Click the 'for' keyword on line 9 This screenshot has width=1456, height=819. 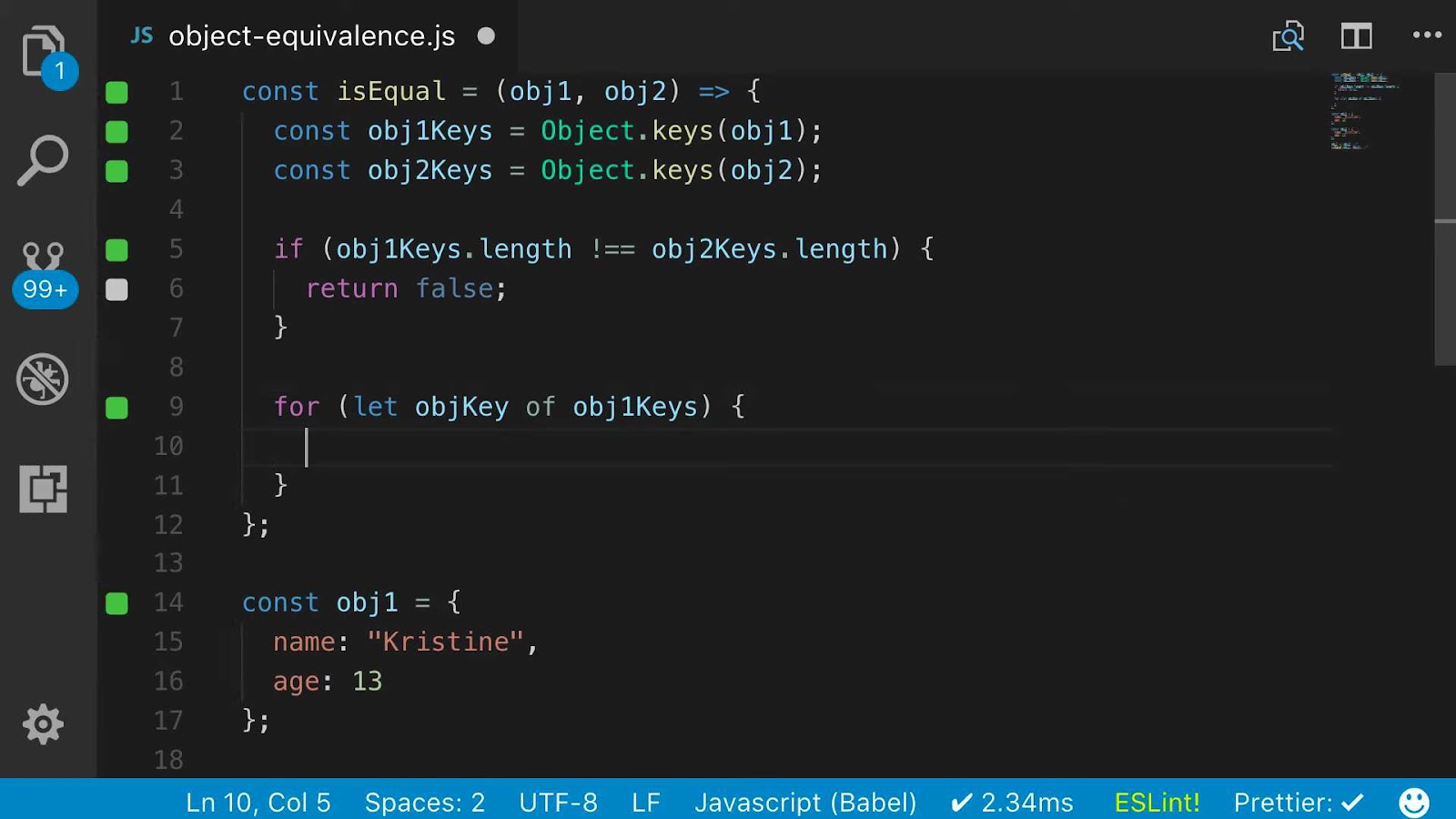tap(297, 407)
